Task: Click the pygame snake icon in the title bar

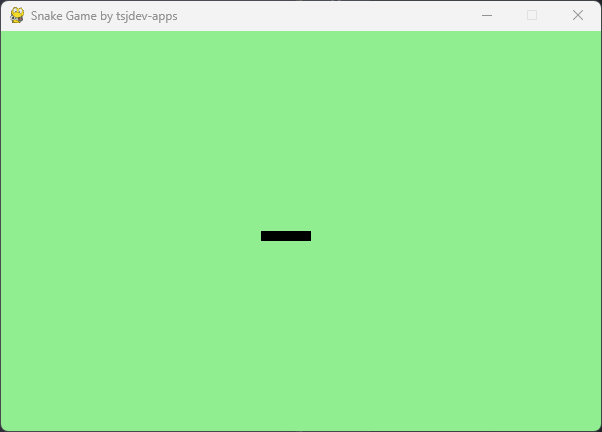Action: coord(17,15)
